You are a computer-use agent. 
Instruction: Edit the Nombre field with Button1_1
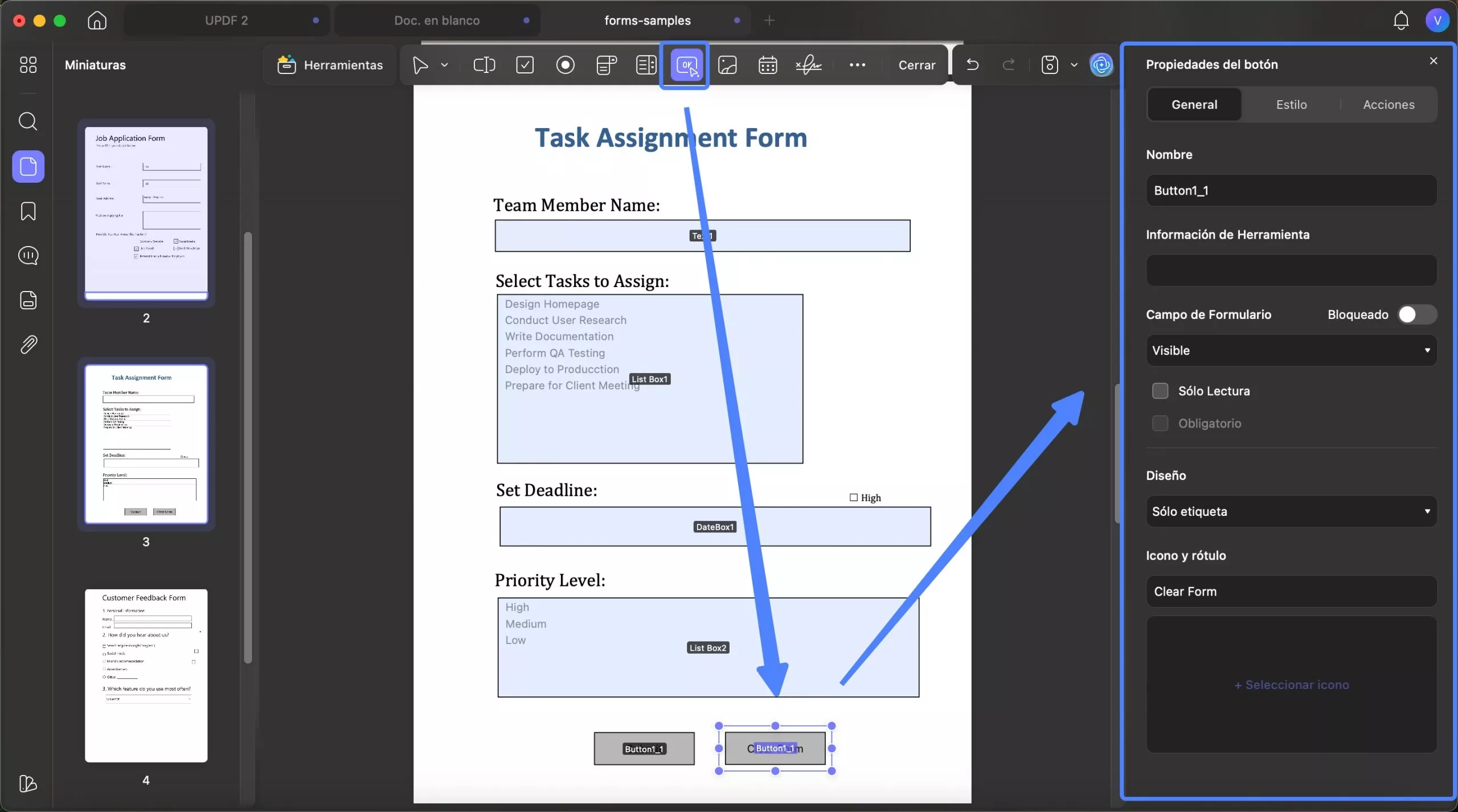(x=1291, y=190)
